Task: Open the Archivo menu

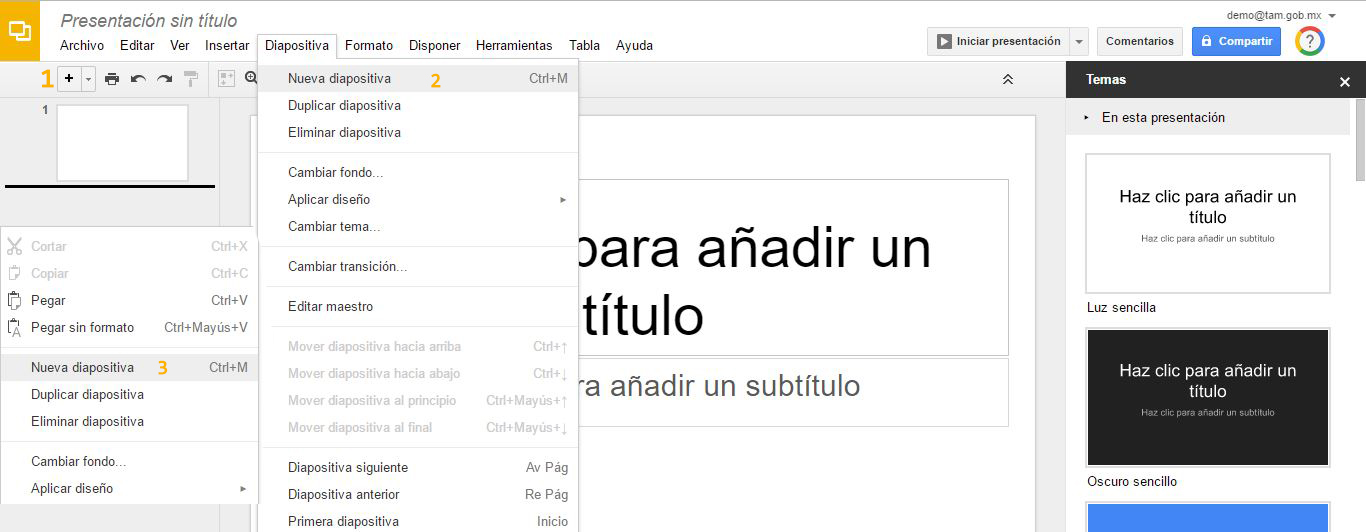Action: tap(82, 45)
